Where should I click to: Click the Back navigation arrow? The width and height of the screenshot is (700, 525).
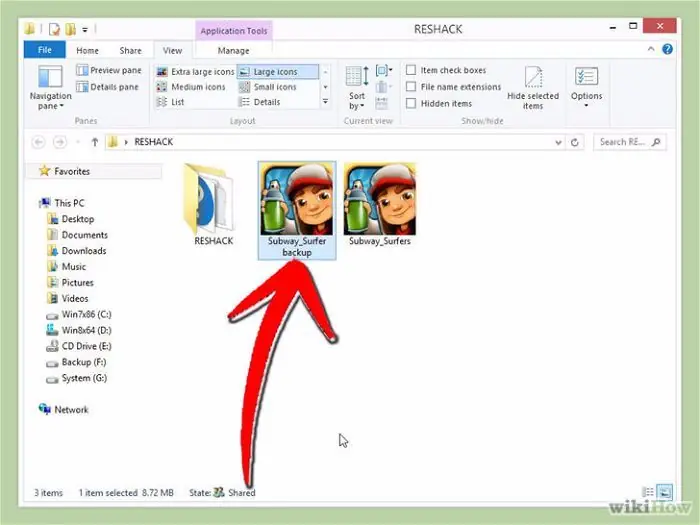click(39, 142)
